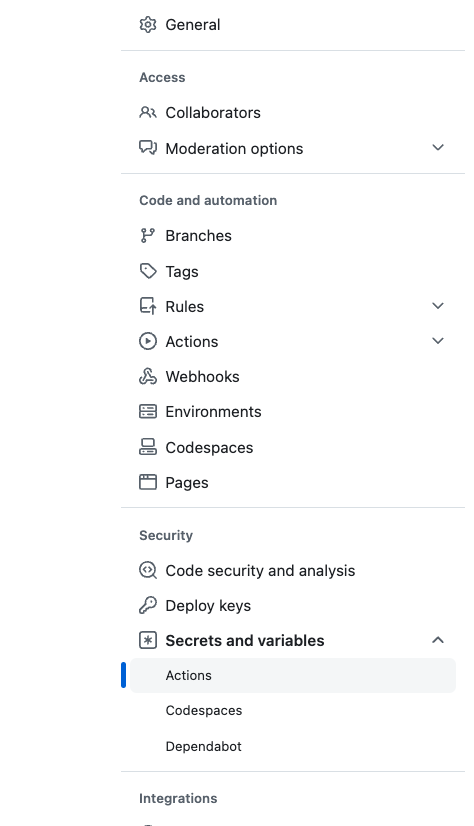Click the General gear icon
The width and height of the screenshot is (474, 826).
coord(147,25)
